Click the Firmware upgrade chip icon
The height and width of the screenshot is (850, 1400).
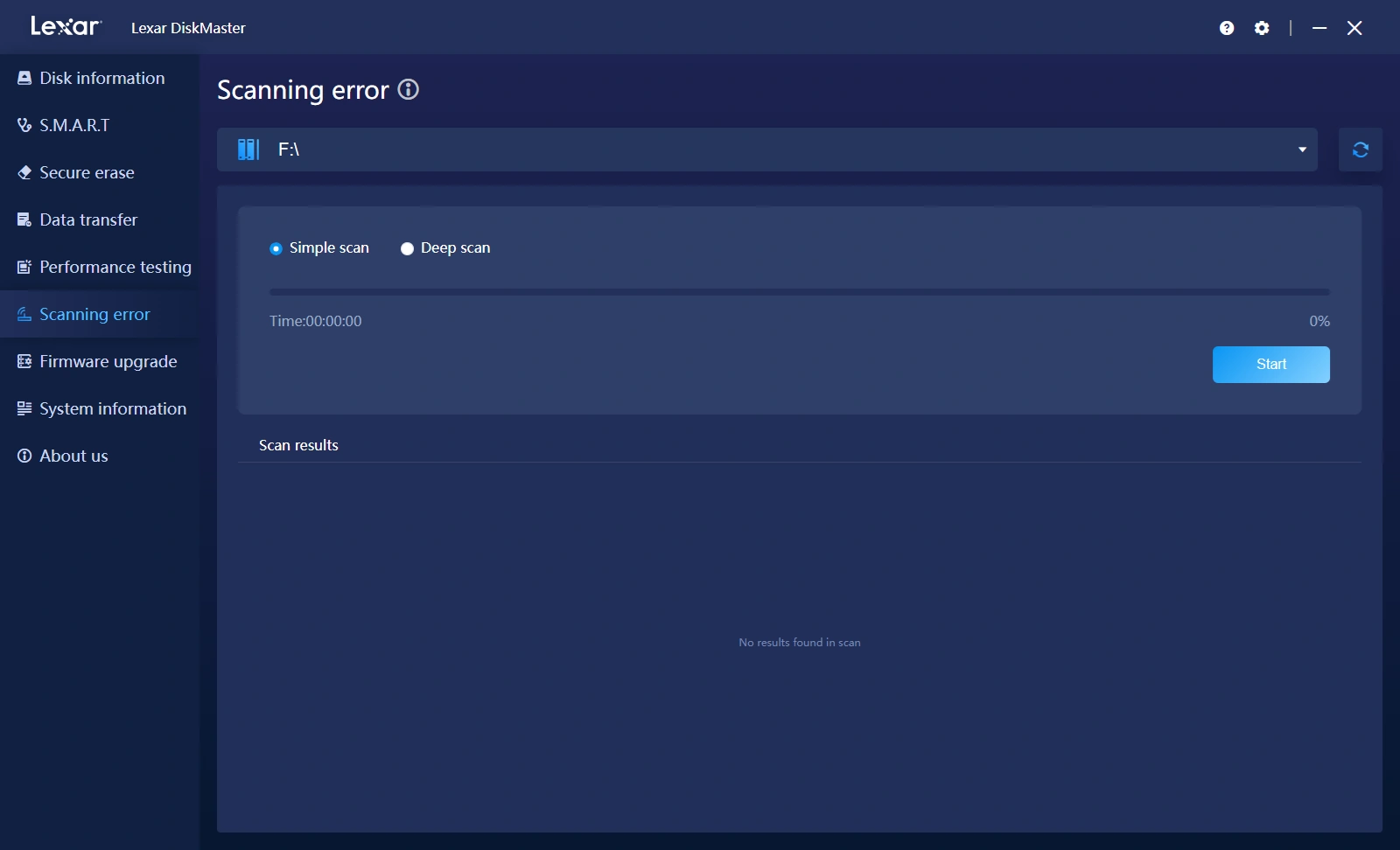click(x=24, y=361)
